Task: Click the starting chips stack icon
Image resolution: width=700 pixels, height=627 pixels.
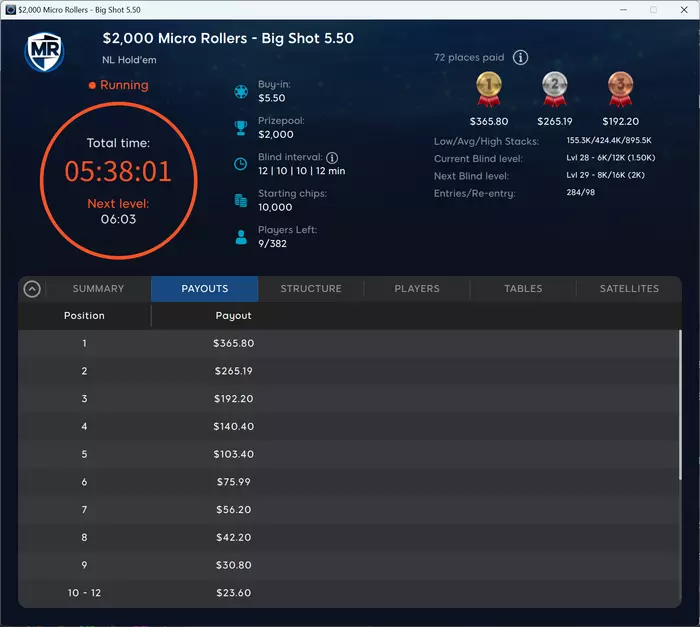Action: [x=241, y=201]
